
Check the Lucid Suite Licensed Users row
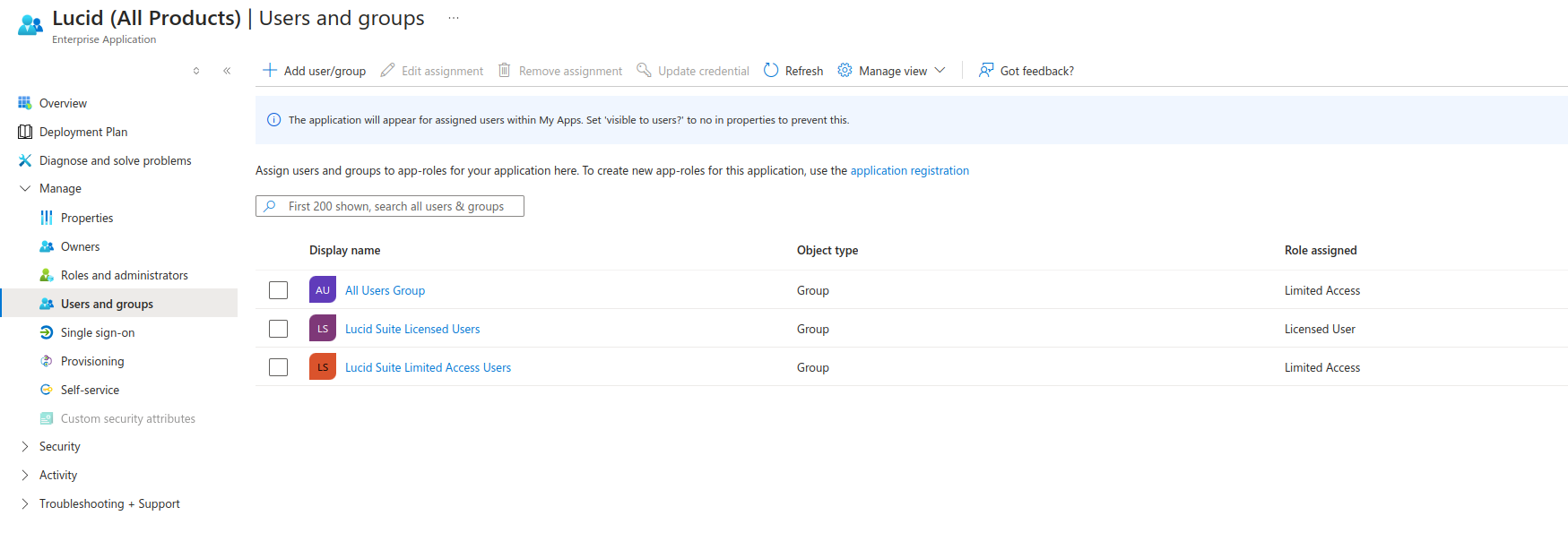(x=279, y=329)
